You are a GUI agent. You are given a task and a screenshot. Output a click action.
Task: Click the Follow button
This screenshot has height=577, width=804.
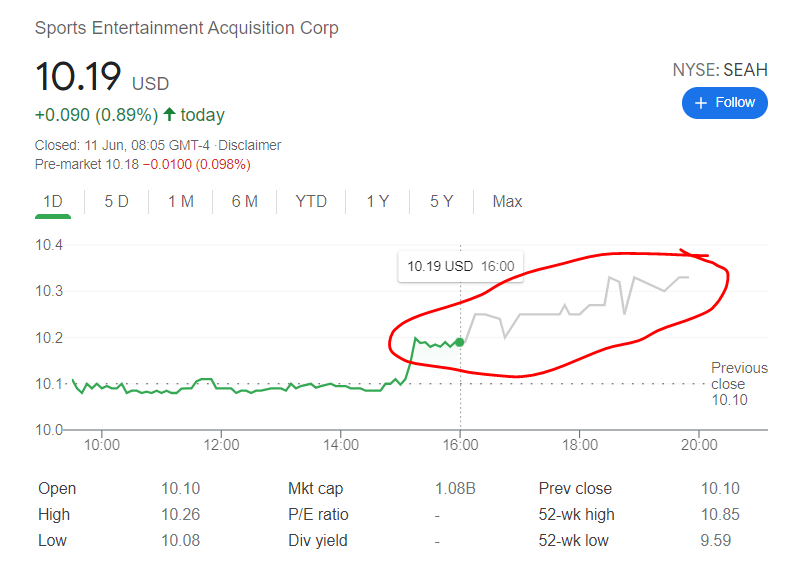(724, 103)
